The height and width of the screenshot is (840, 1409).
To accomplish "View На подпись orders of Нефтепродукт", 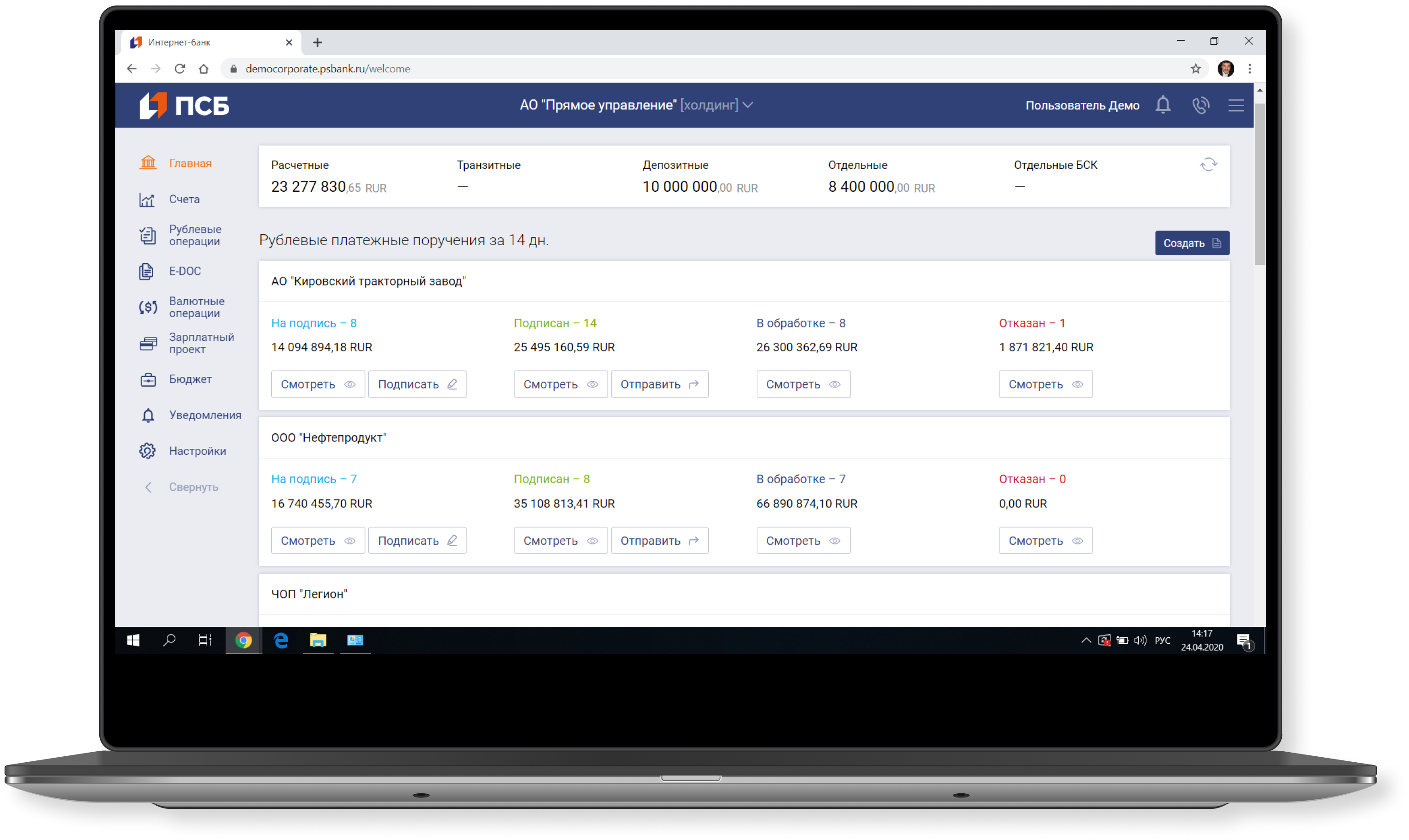I will tap(317, 541).
